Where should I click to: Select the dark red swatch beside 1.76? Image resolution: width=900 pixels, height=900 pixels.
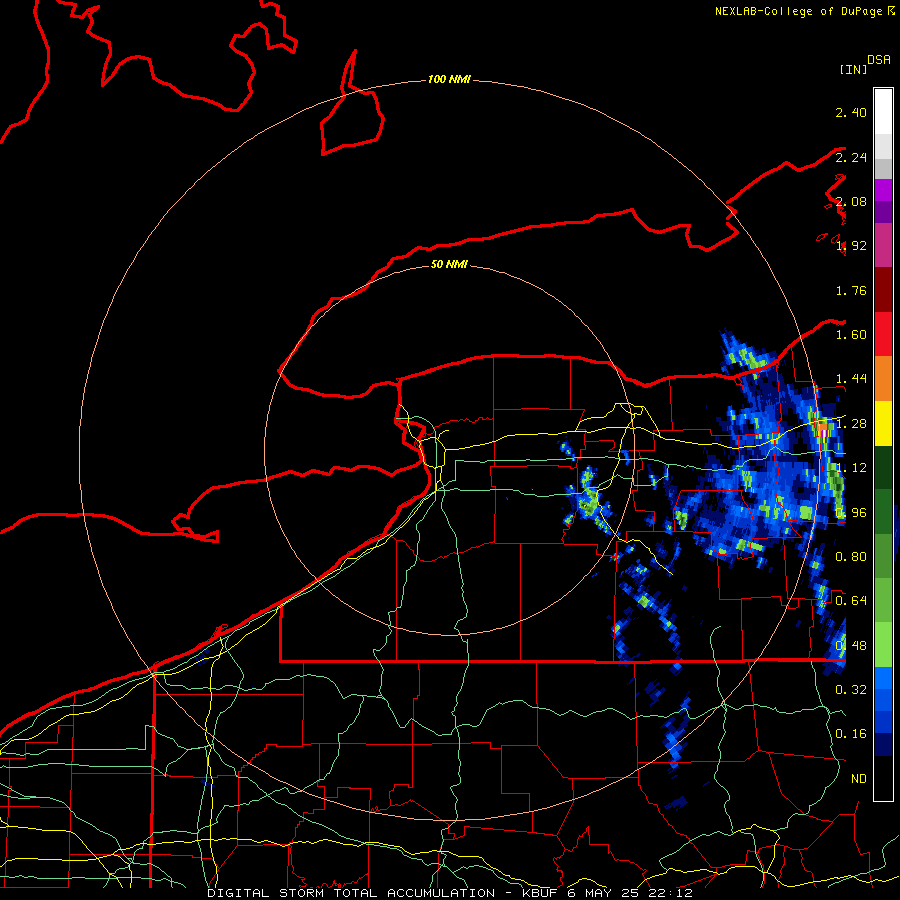point(883,290)
